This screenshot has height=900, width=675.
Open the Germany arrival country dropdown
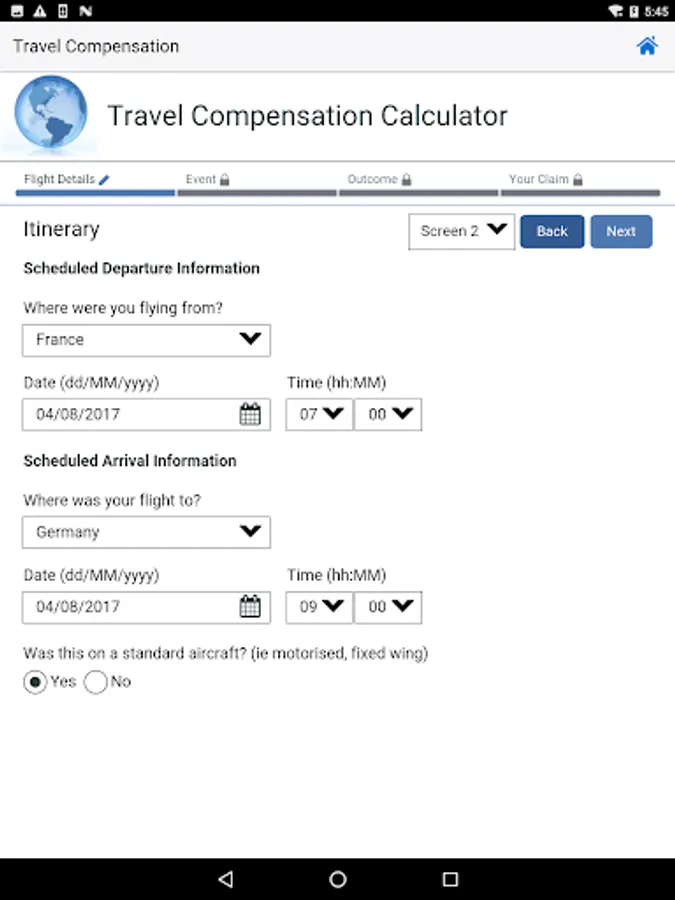[146, 532]
